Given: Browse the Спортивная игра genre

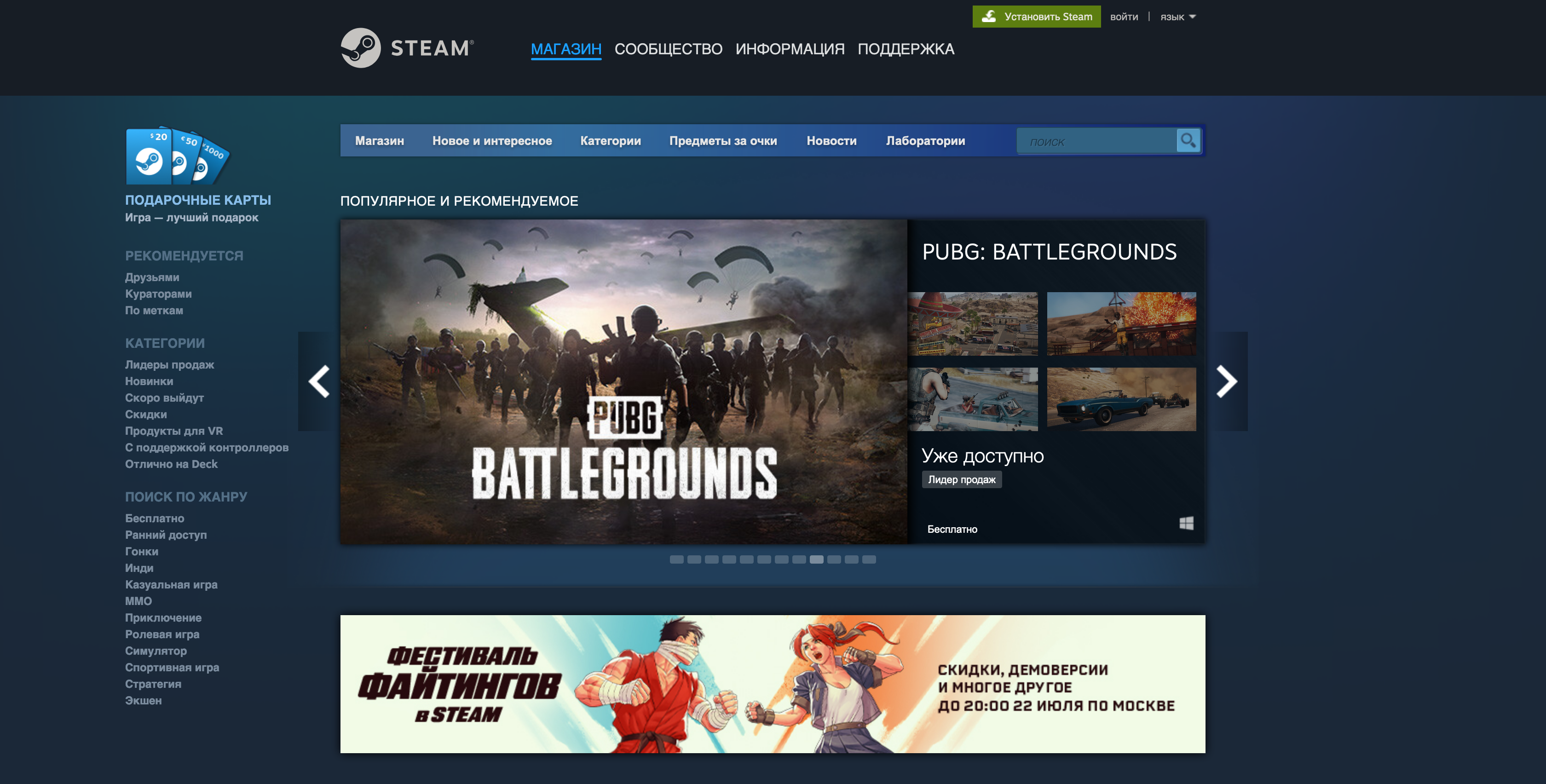Looking at the screenshot, I should click(x=172, y=668).
